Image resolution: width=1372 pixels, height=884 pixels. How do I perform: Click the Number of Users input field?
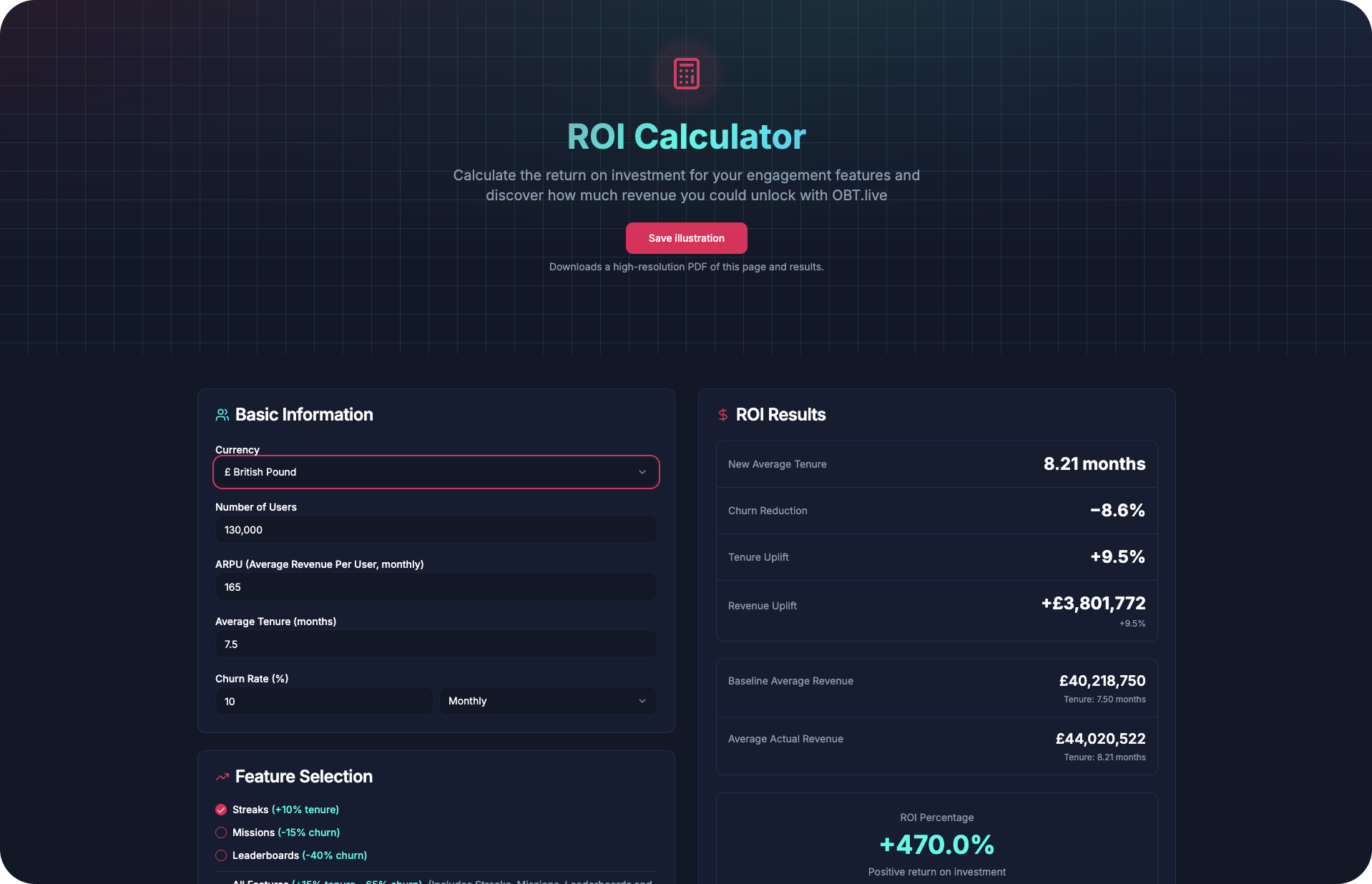pos(435,529)
